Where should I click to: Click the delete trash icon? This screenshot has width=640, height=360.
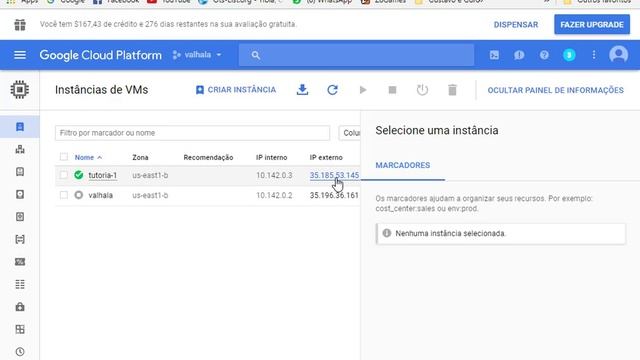click(x=452, y=90)
